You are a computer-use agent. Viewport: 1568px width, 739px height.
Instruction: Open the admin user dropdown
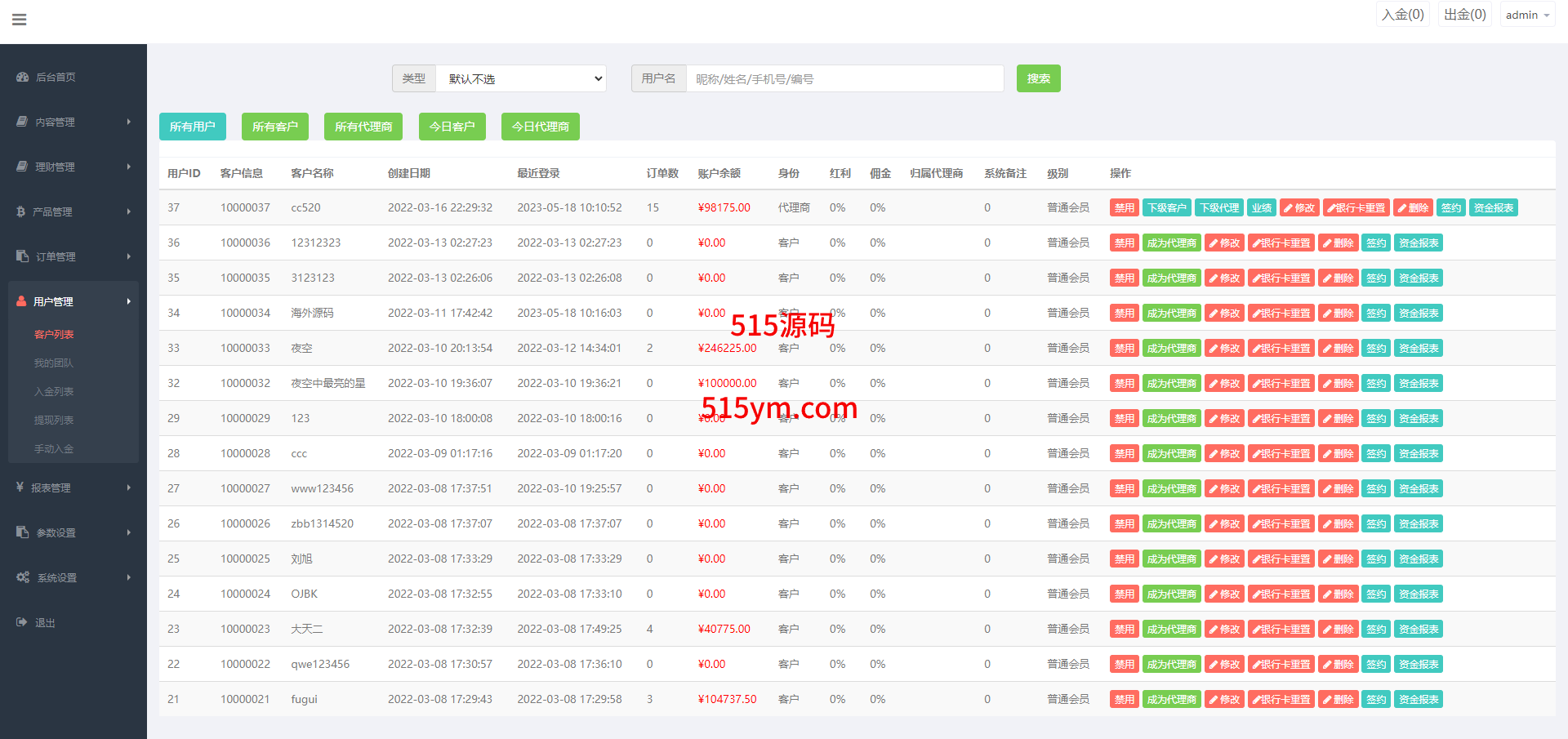1527,15
